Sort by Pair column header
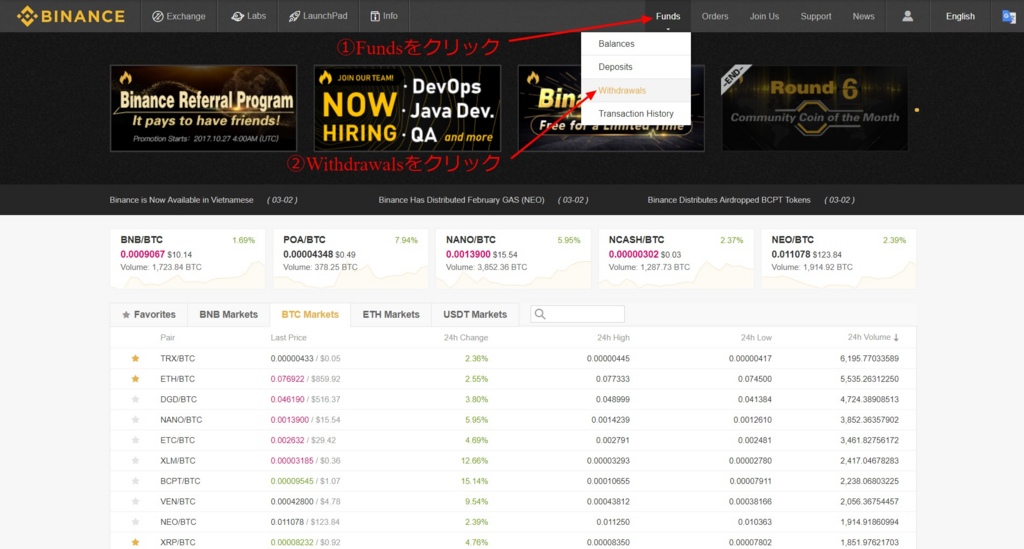Image resolution: width=1024 pixels, height=549 pixels. [x=168, y=337]
